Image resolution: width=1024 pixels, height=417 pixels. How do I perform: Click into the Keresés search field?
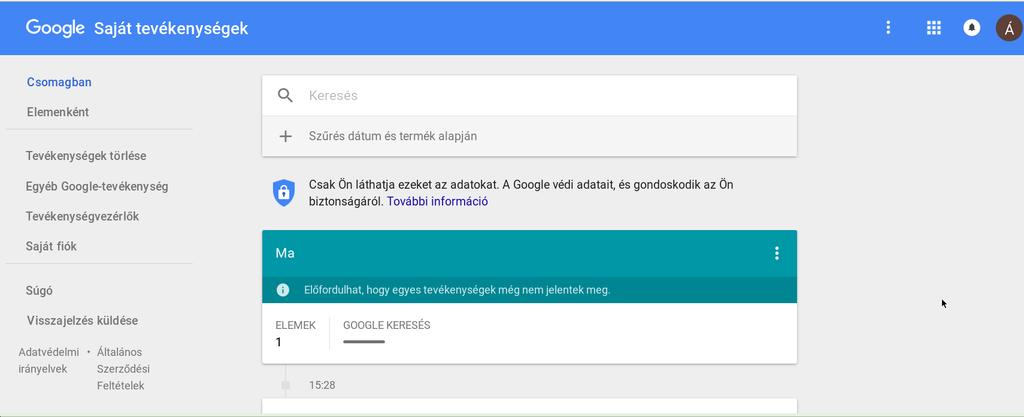[529, 95]
